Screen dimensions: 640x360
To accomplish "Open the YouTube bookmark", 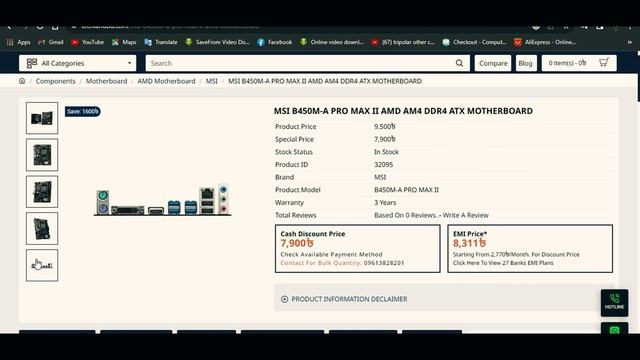I will coord(87,42).
